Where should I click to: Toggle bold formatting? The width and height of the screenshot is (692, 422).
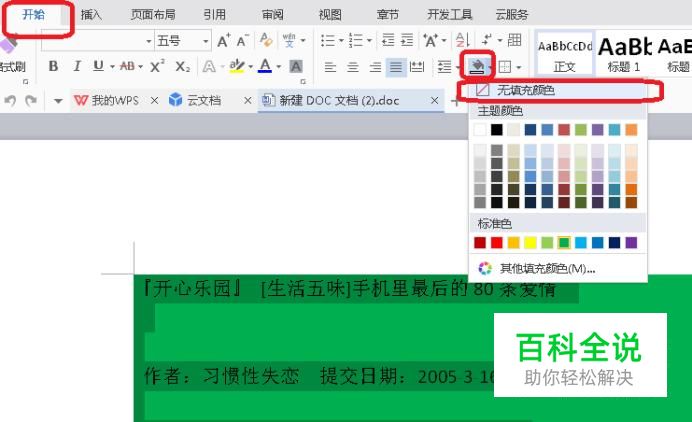53,66
